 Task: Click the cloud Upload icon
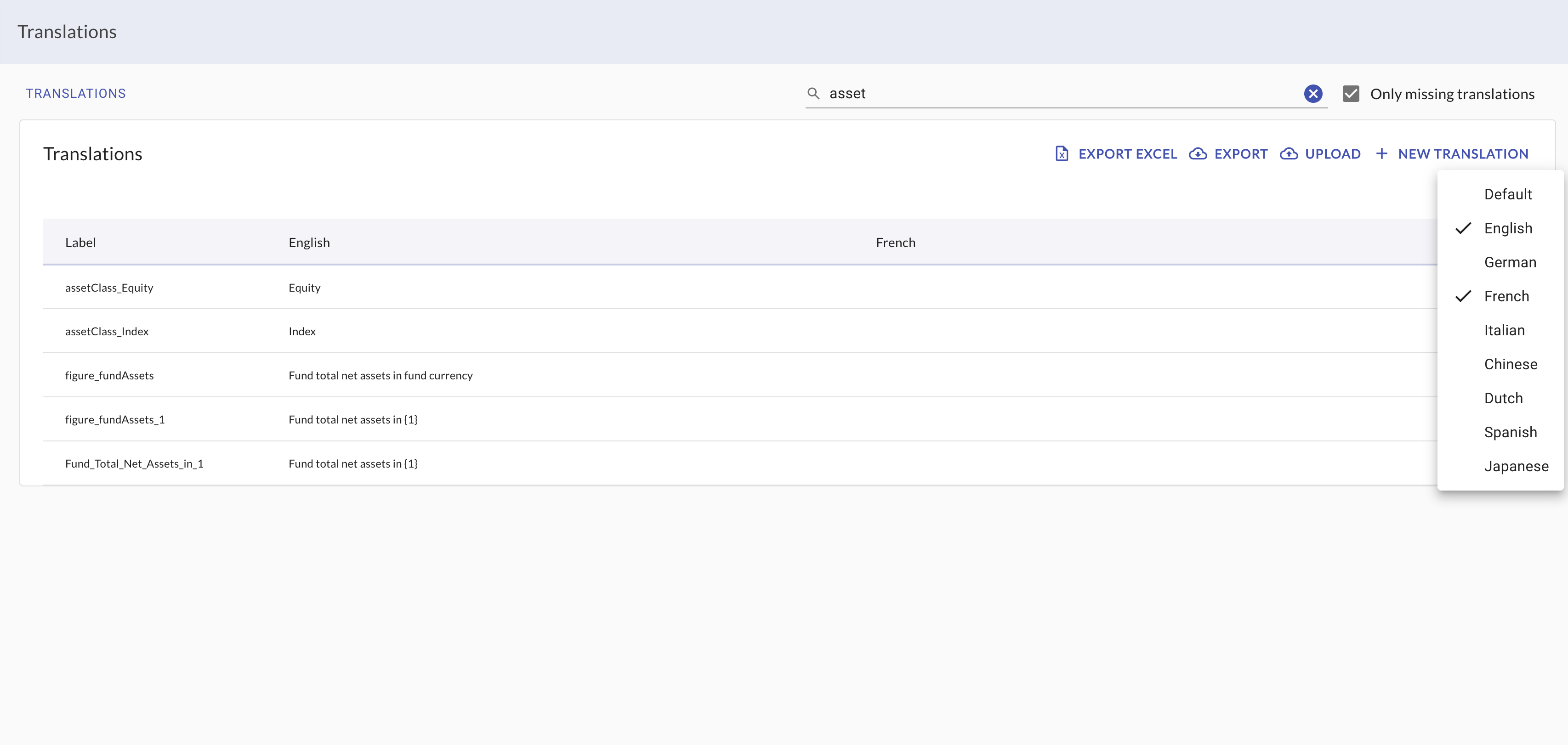1289,154
